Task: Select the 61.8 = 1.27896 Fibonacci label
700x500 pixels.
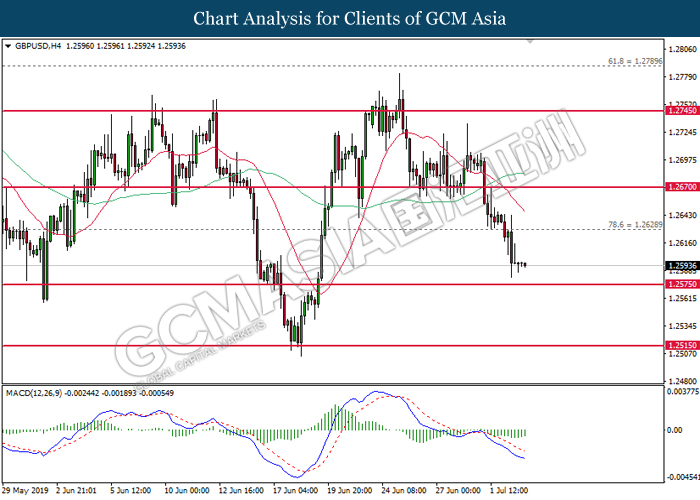Action: coord(635,61)
